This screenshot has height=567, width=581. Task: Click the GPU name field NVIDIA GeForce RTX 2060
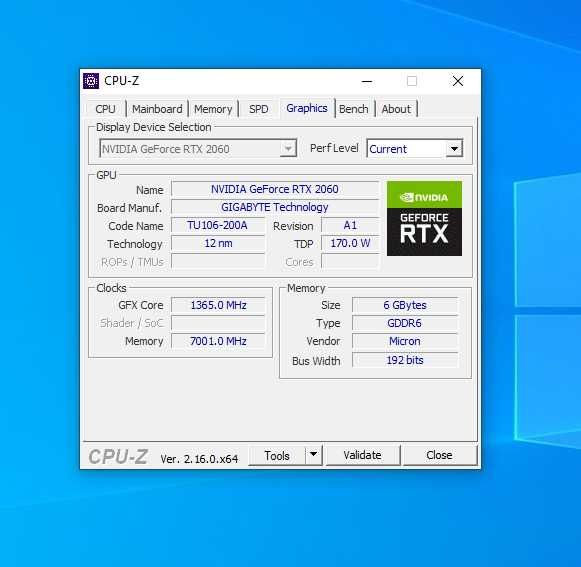tap(275, 189)
